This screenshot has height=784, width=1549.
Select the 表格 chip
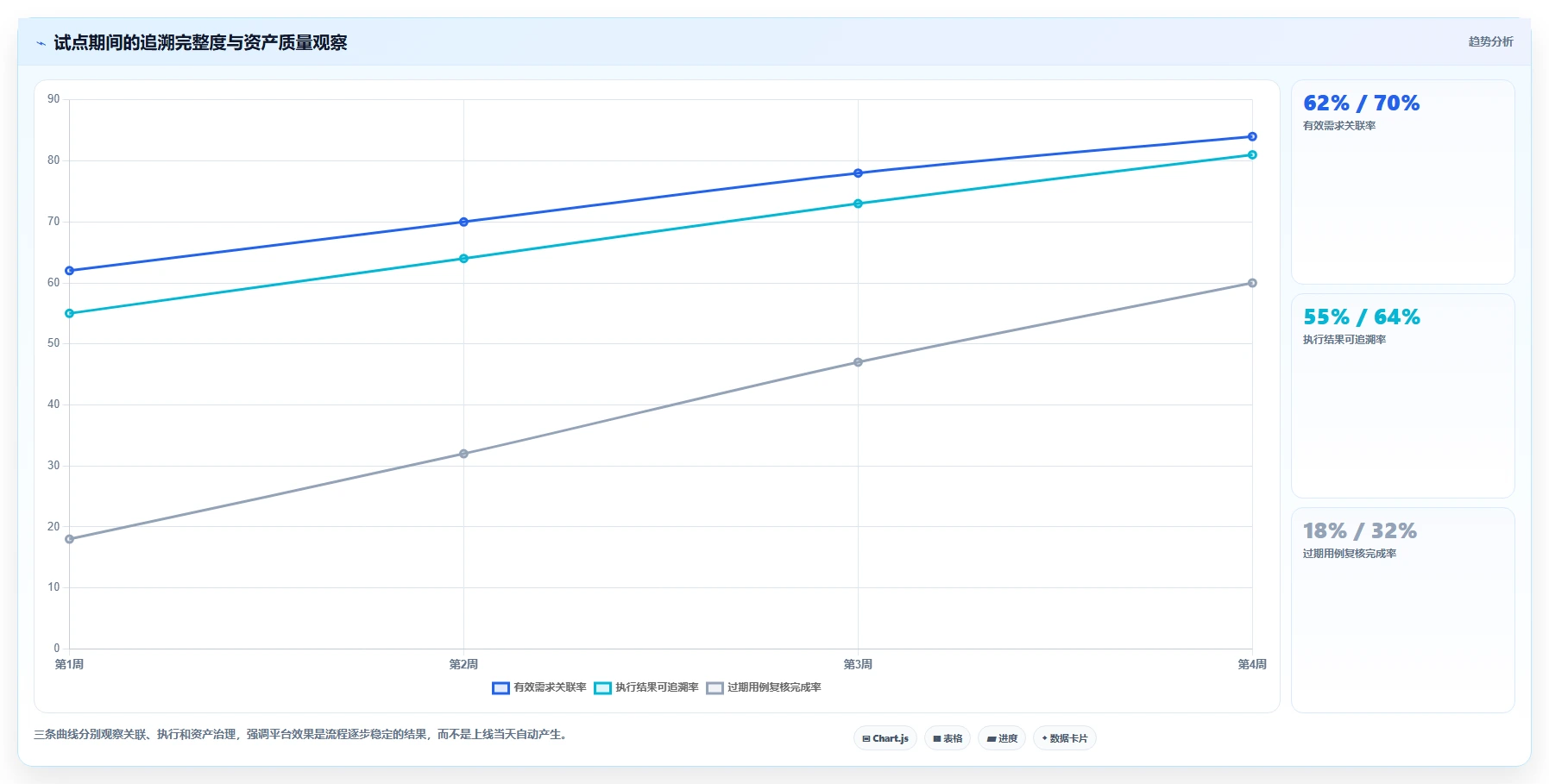click(x=948, y=738)
